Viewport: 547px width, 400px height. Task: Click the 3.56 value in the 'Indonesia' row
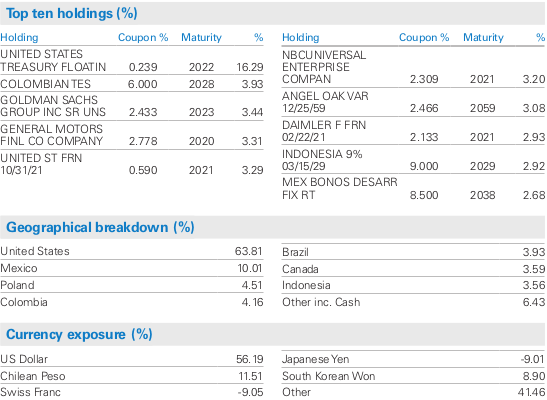pyautogui.click(x=534, y=285)
